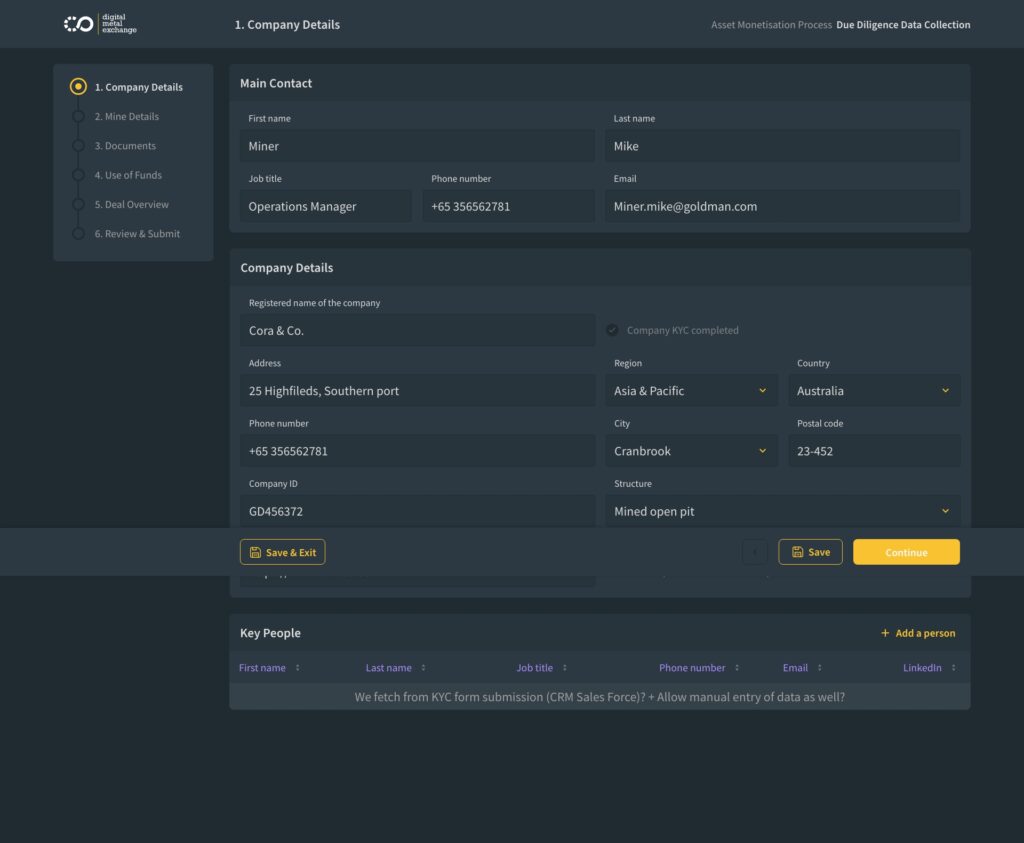The width and height of the screenshot is (1024, 843).
Task: Sort Key People by Job title
Action: click(541, 668)
